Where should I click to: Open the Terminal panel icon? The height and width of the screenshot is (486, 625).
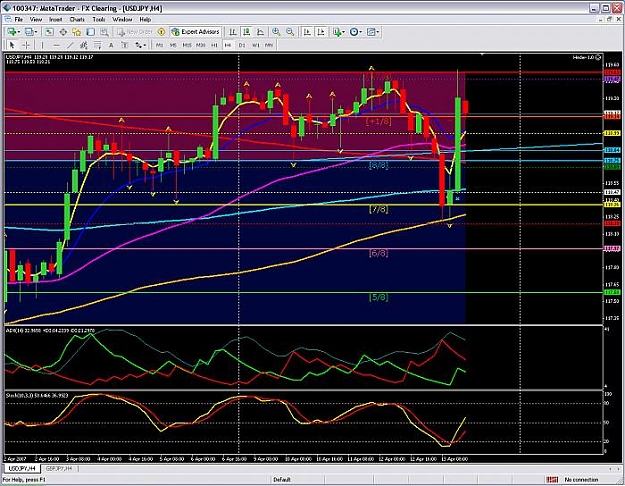90,32
